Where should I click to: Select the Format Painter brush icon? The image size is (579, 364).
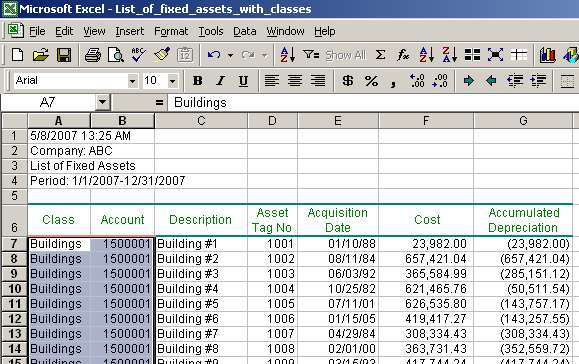[162, 55]
